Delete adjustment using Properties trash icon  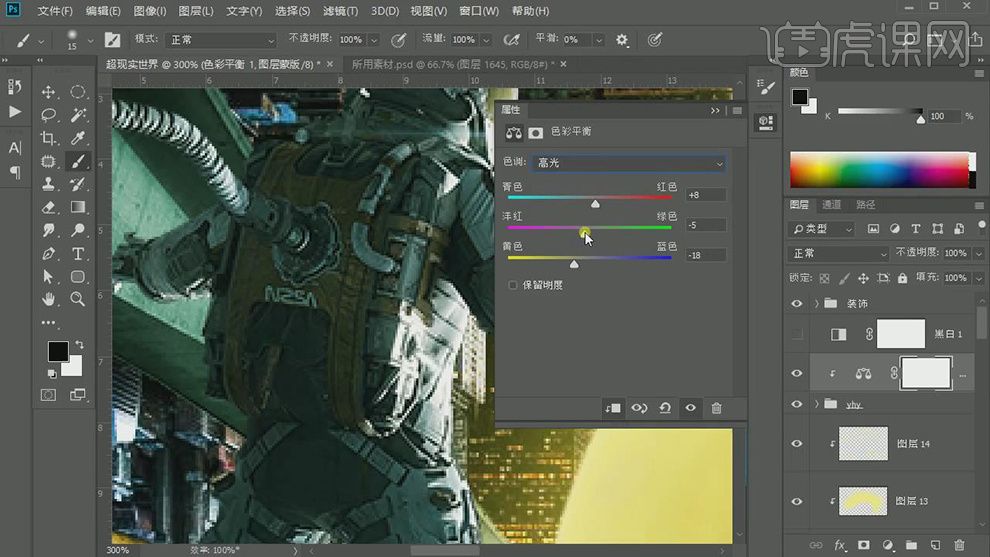click(716, 408)
